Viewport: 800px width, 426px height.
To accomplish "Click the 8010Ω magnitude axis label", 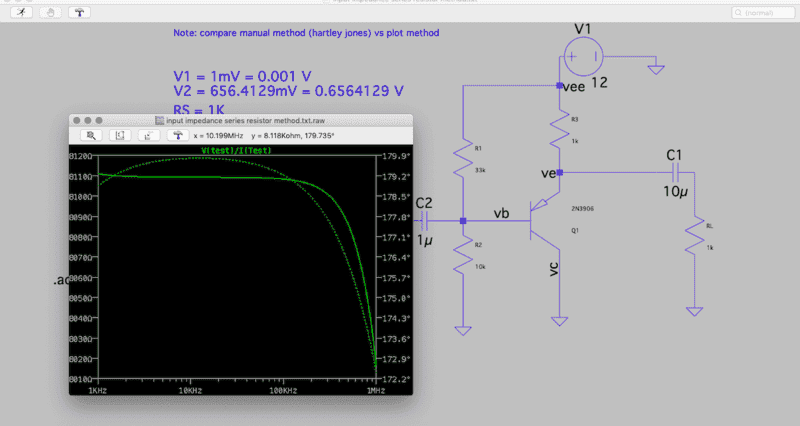I will coord(81,379).
